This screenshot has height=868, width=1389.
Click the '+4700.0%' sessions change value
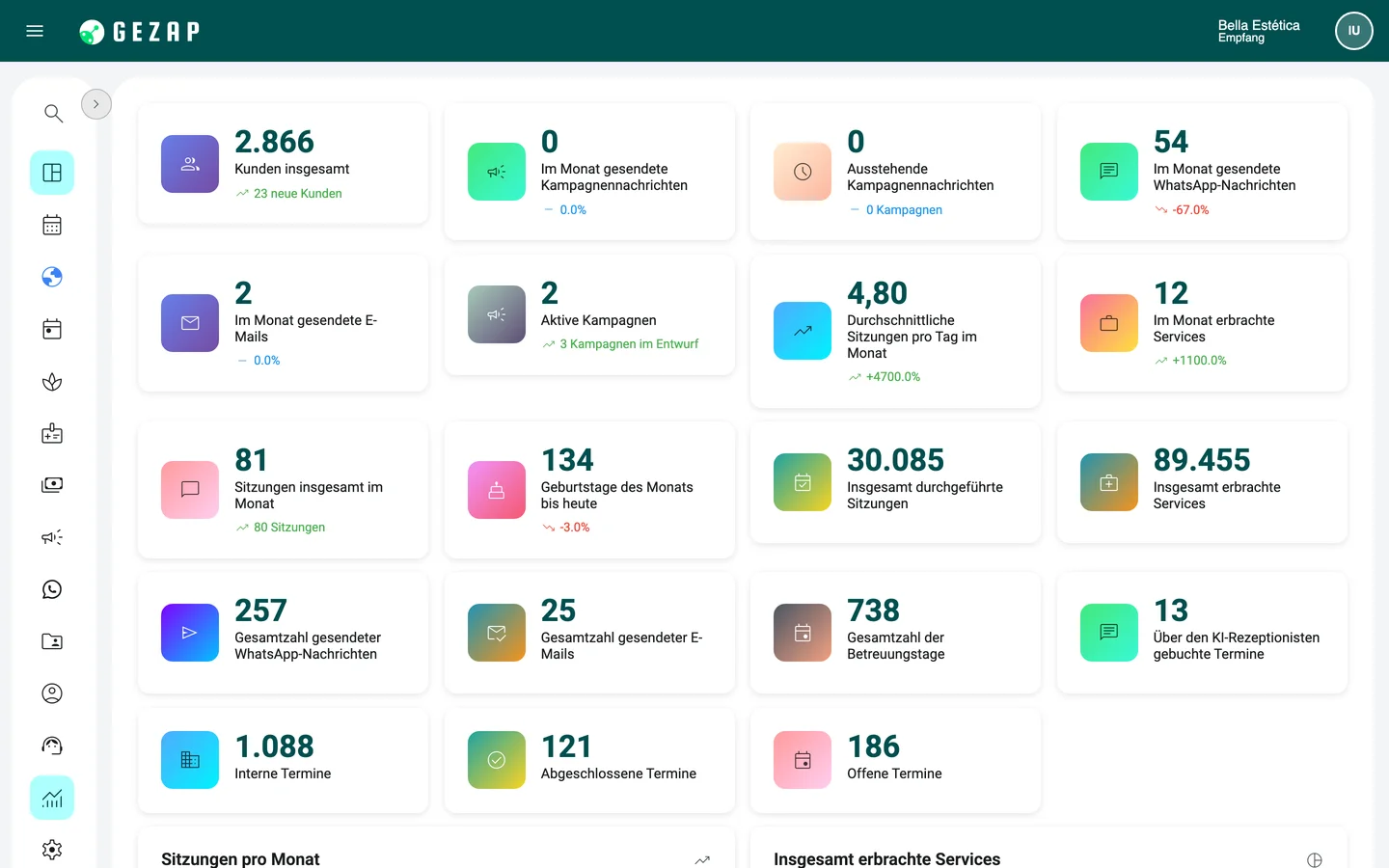coord(893,377)
